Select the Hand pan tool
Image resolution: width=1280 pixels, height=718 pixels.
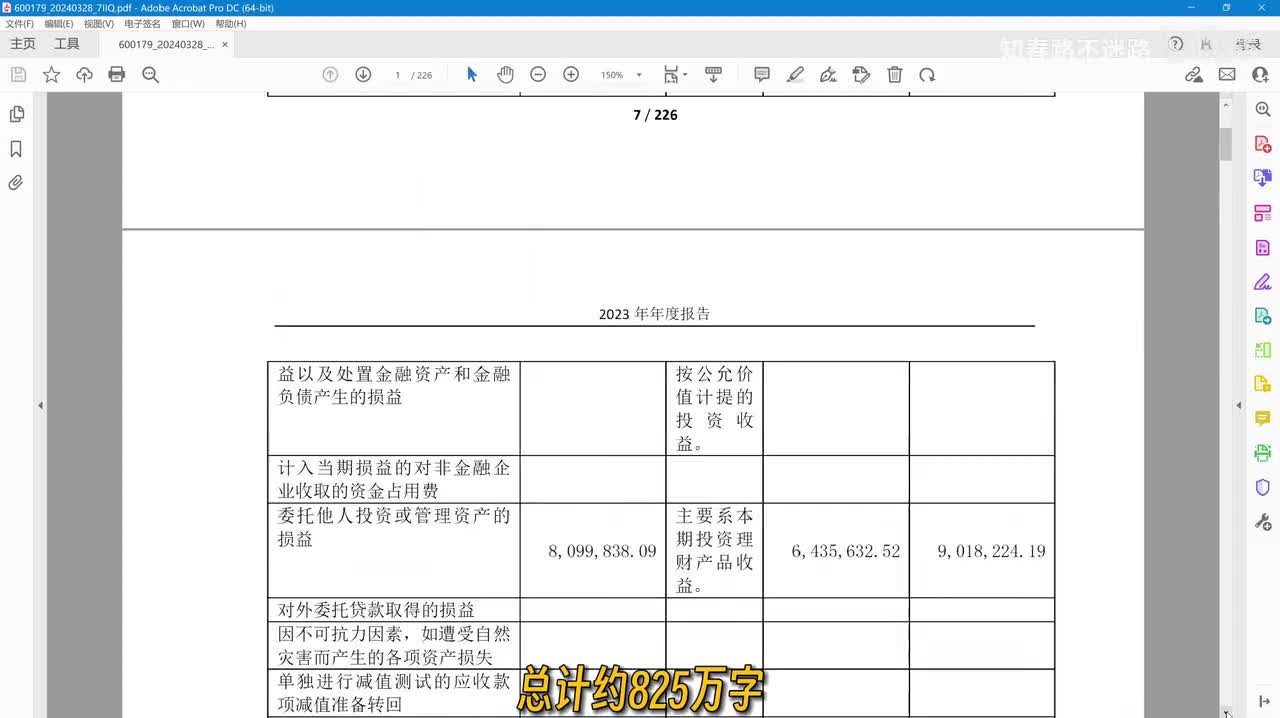click(505, 75)
